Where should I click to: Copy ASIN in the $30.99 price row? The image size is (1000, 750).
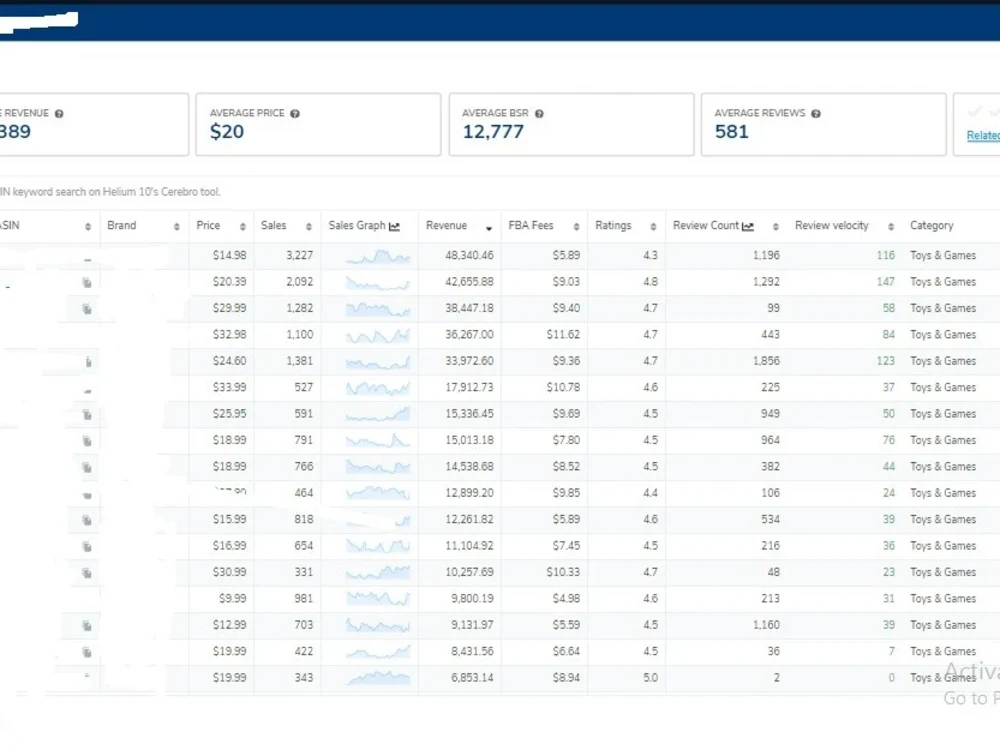(x=87, y=573)
